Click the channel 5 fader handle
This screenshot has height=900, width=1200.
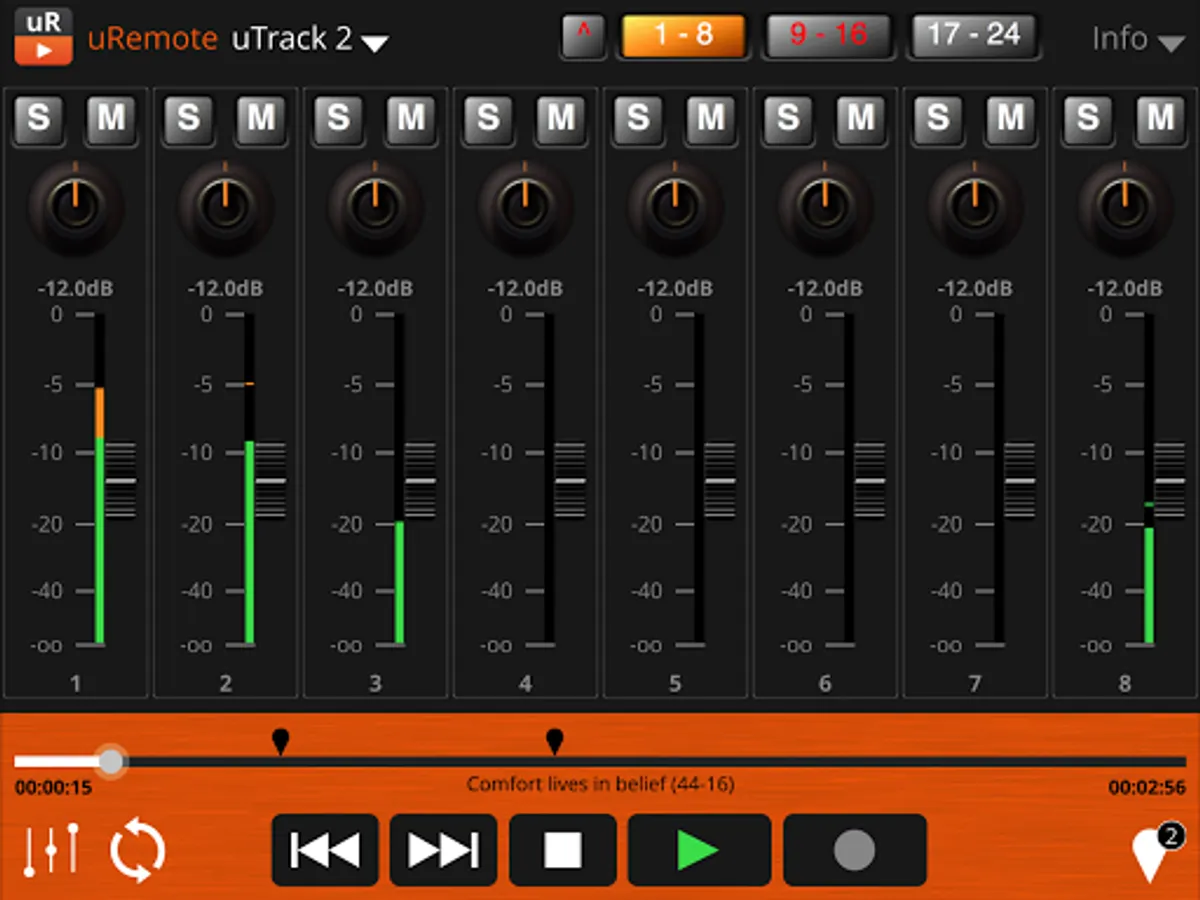[721, 480]
